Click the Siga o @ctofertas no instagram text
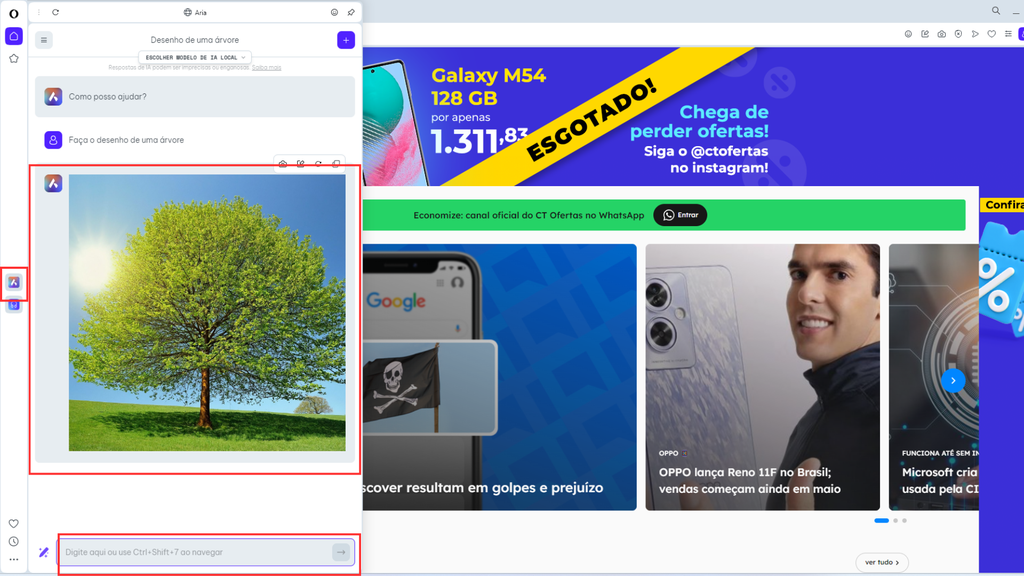Screen dimensions: 1024x576 pyautogui.click(x=706, y=159)
